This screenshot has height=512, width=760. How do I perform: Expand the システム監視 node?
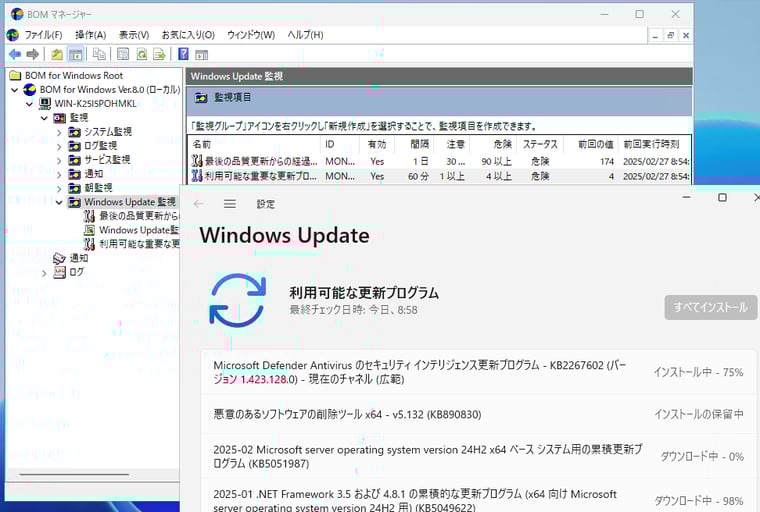click(x=59, y=132)
